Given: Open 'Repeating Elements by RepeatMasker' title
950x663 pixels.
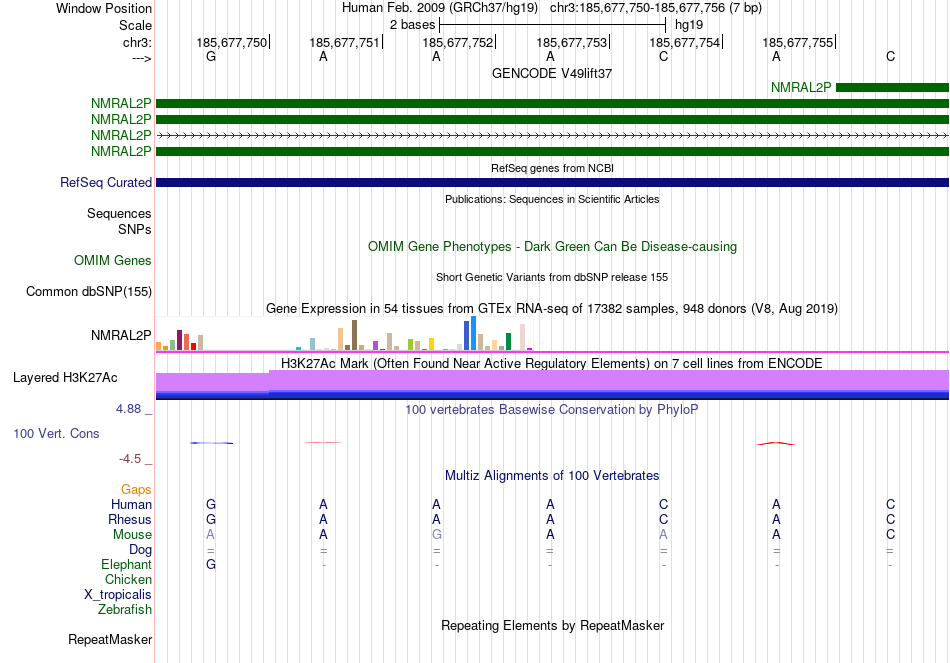Looking at the screenshot, I should pos(552,625).
